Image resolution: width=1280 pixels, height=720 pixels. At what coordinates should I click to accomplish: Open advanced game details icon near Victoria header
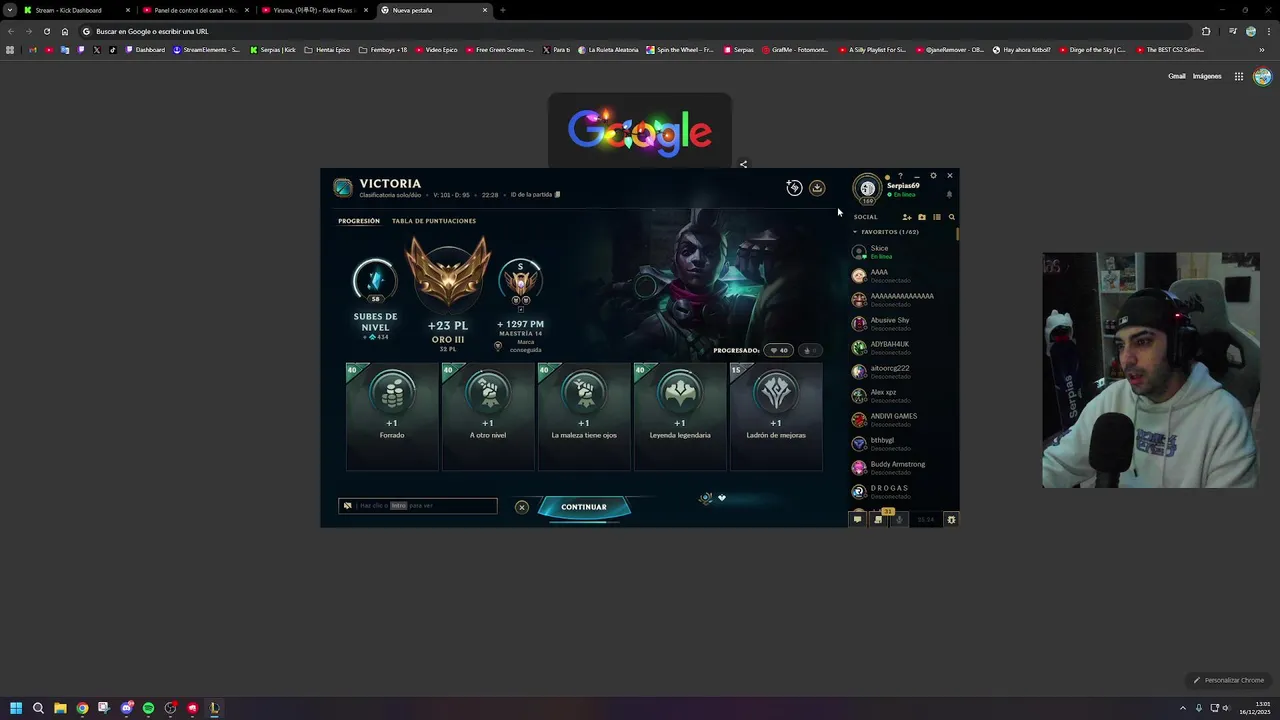[x=794, y=188]
